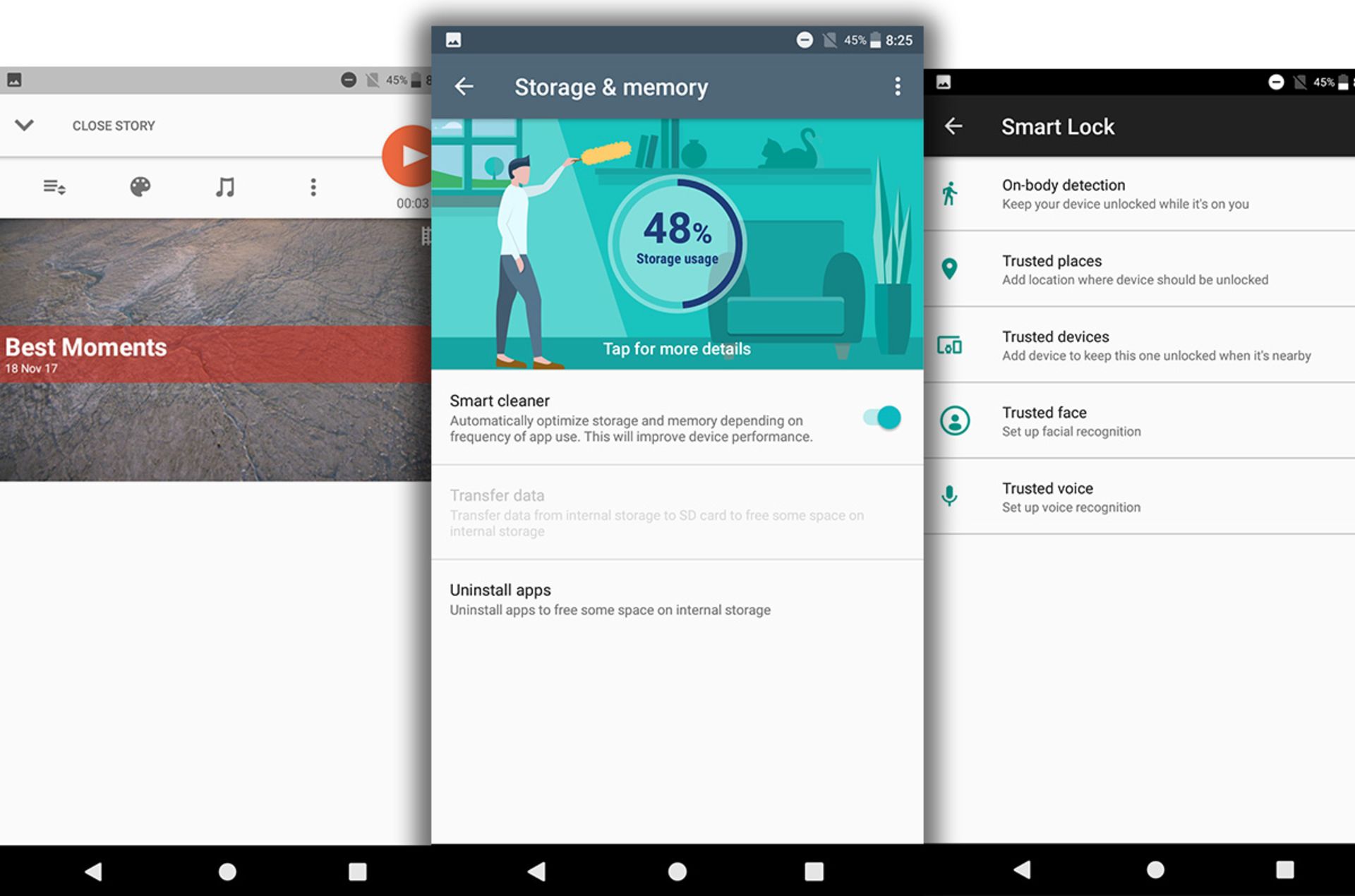Viewport: 1355px width, 896px height.
Task: Click the Trusted places pin icon
Action: [x=950, y=269]
